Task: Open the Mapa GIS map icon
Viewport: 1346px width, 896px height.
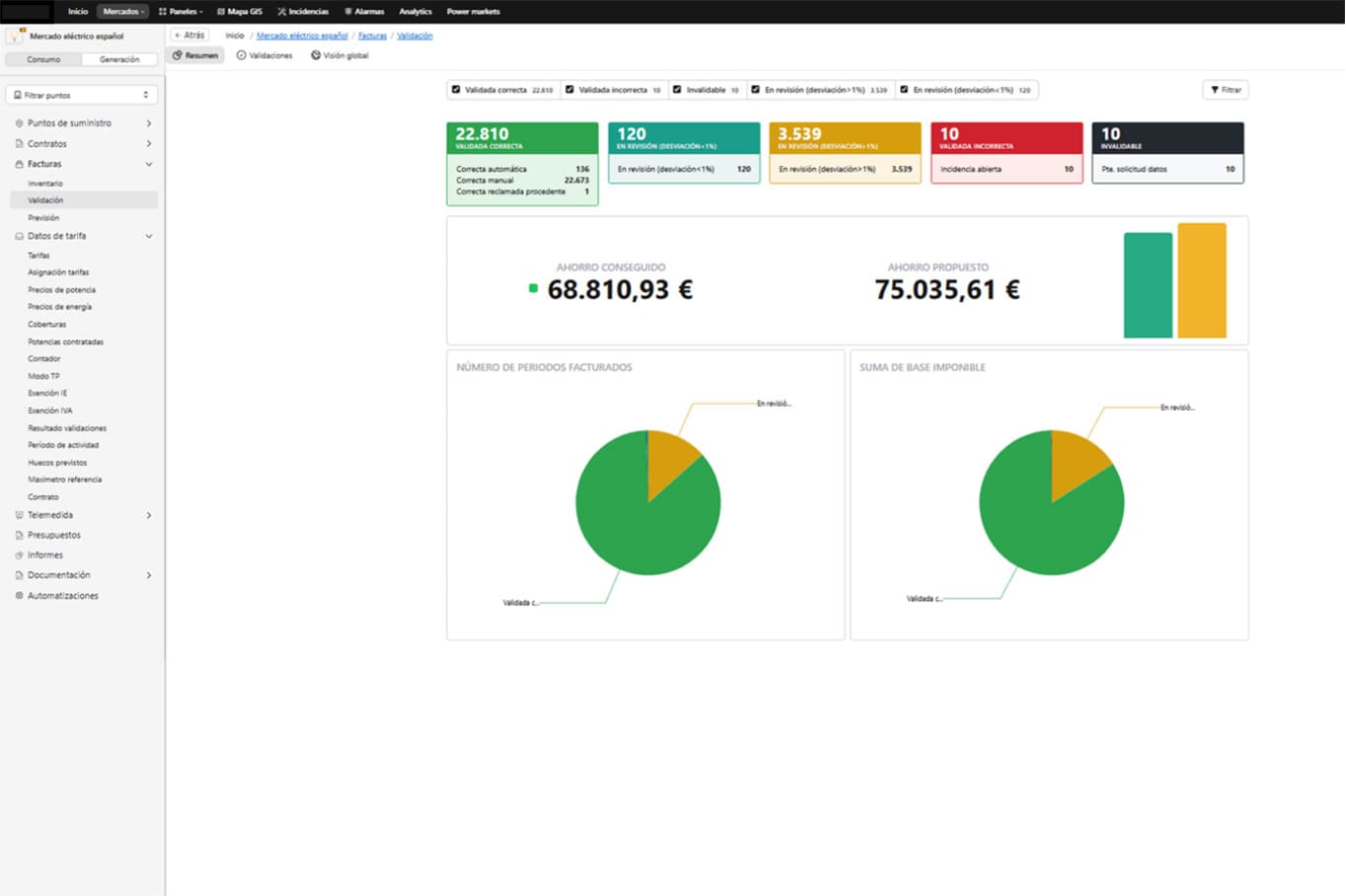Action: coord(221,12)
